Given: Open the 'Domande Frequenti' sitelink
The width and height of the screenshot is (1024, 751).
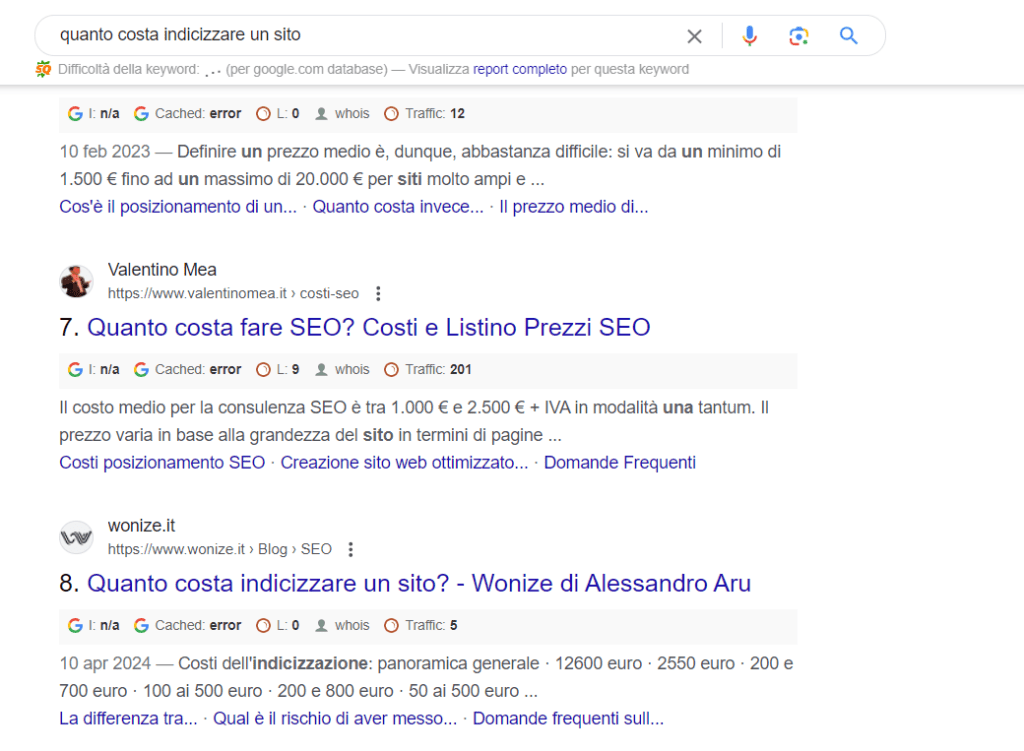Looking at the screenshot, I should coord(620,463).
